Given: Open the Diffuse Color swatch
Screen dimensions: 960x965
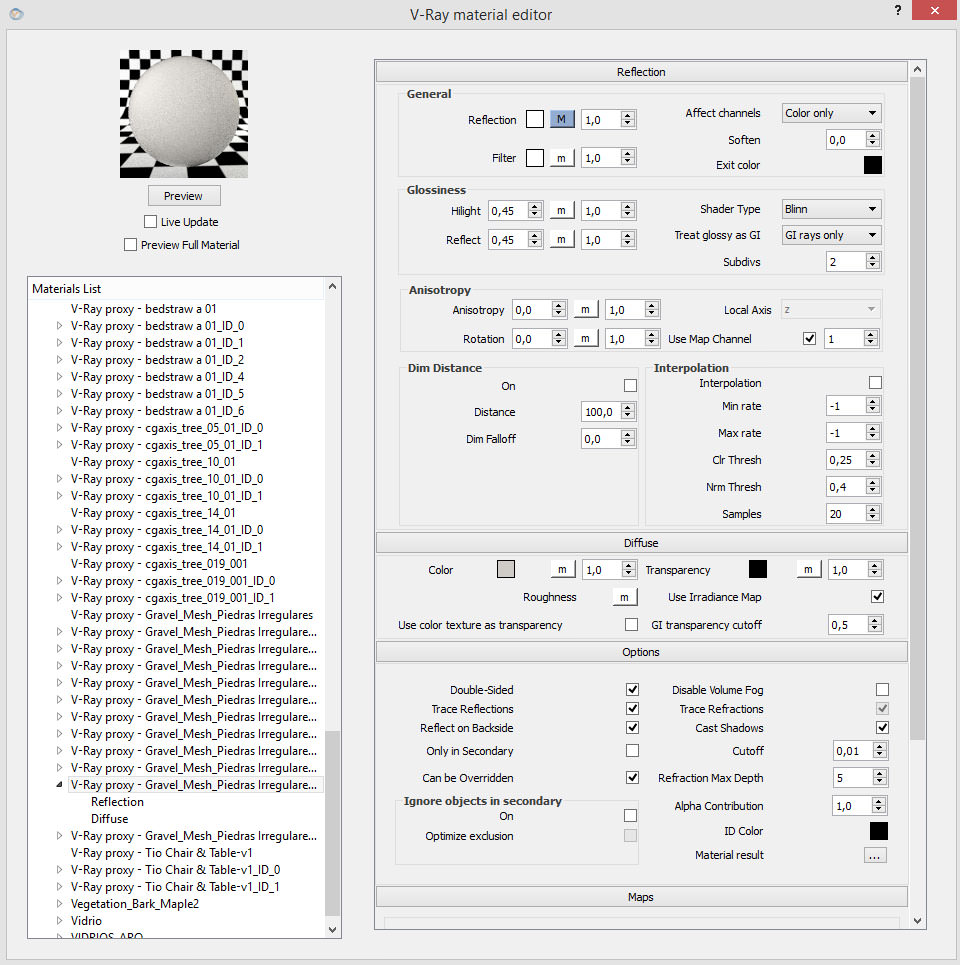Looking at the screenshot, I should click(506, 570).
